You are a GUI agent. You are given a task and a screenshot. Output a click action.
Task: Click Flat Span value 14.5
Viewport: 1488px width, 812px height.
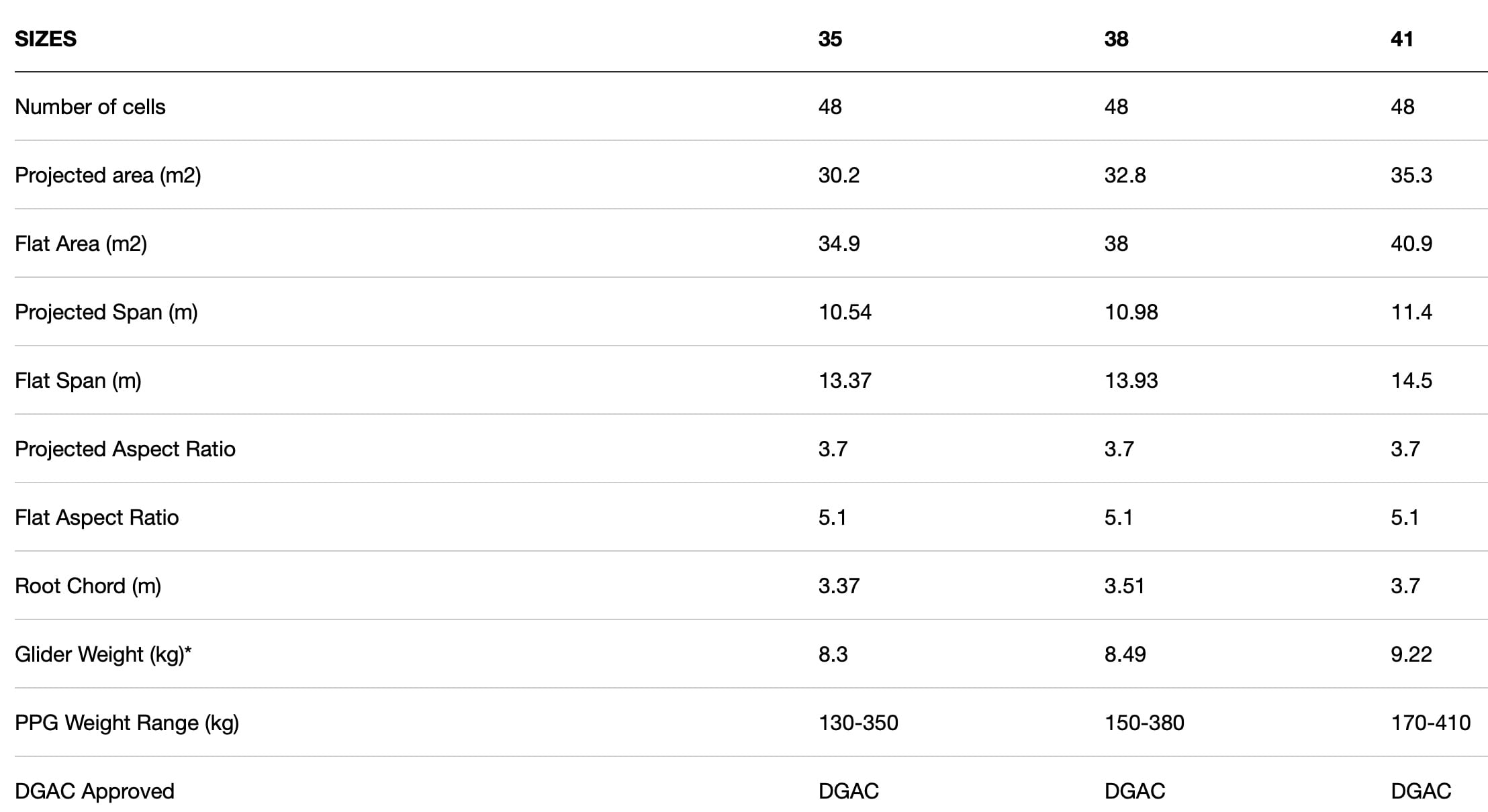click(x=1411, y=380)
